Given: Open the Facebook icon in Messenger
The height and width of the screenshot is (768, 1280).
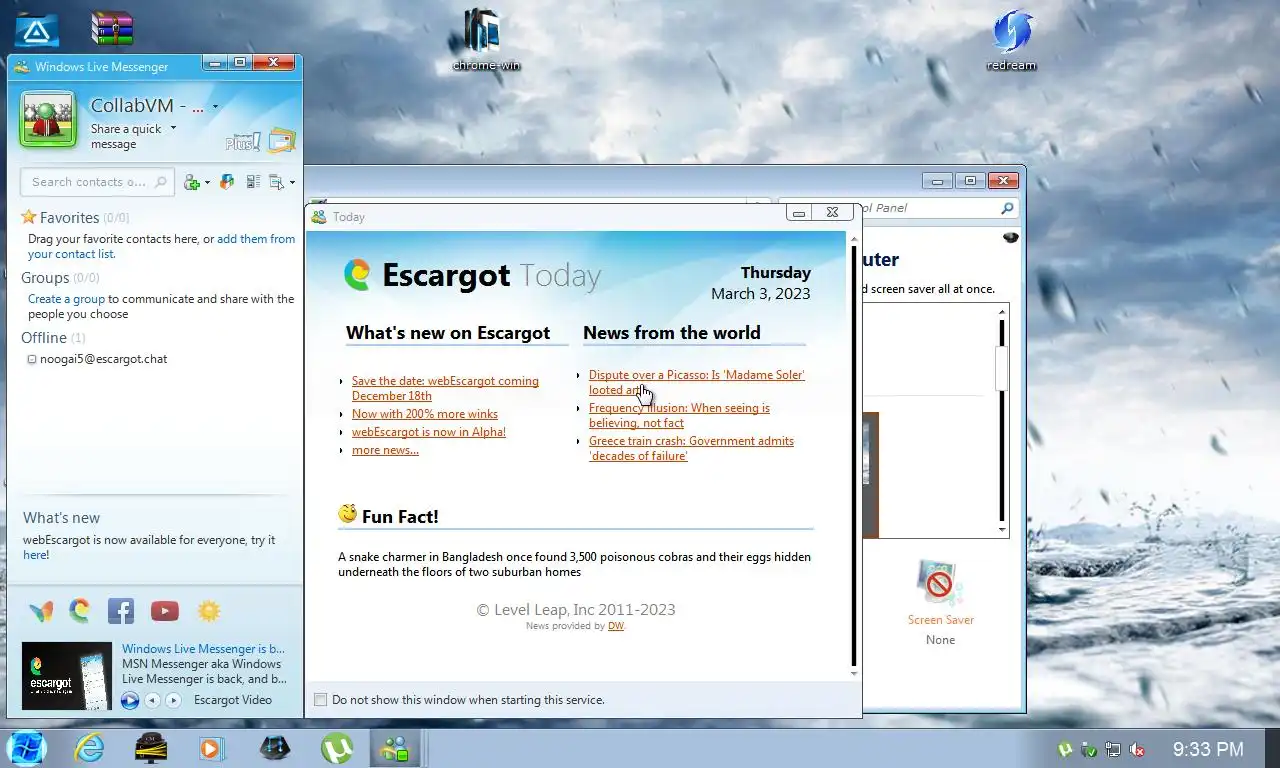Looking at the screenshot, I should click(x=121, y=610).
